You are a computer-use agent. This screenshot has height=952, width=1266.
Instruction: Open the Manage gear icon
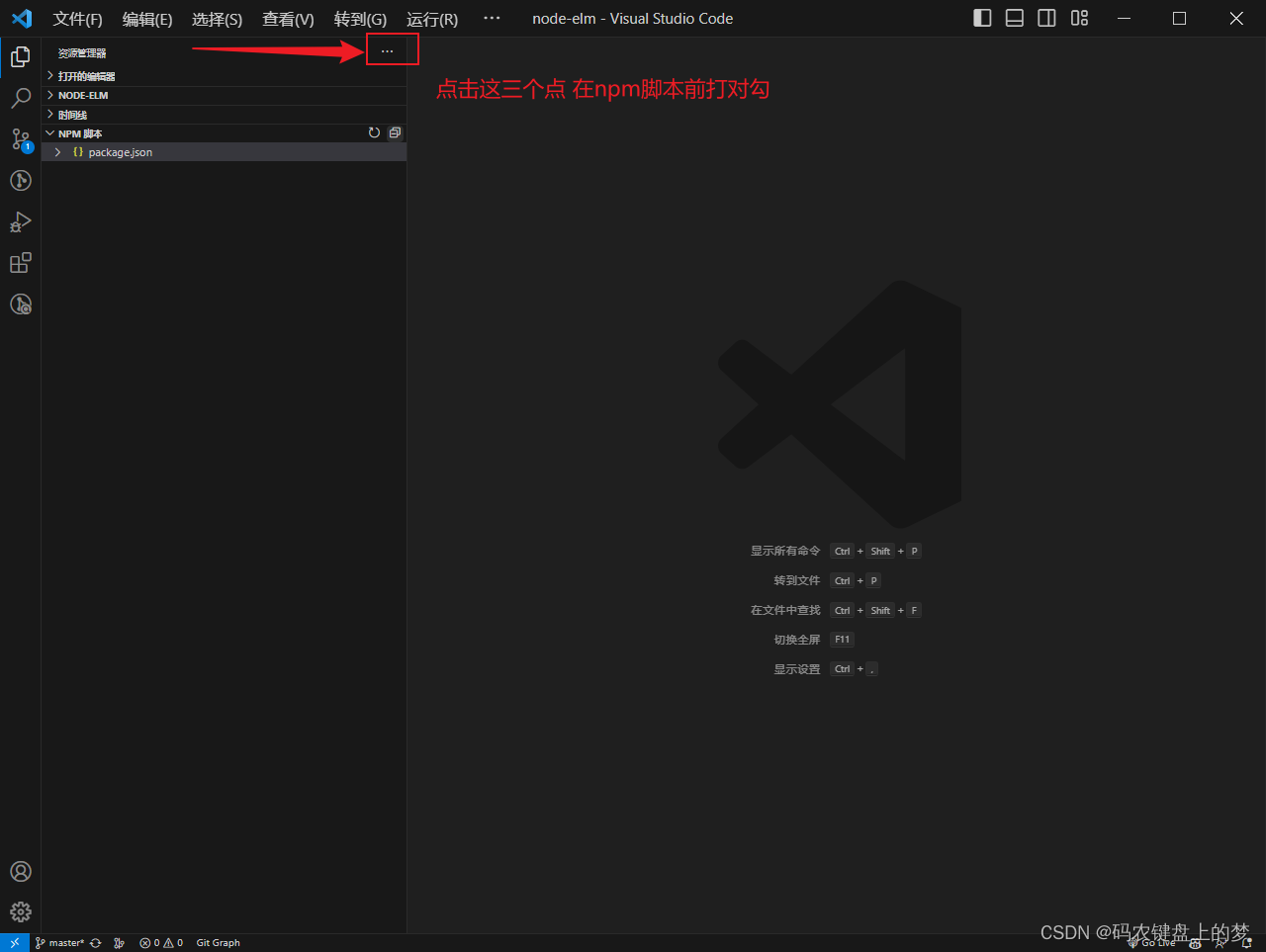click(21, 911)
